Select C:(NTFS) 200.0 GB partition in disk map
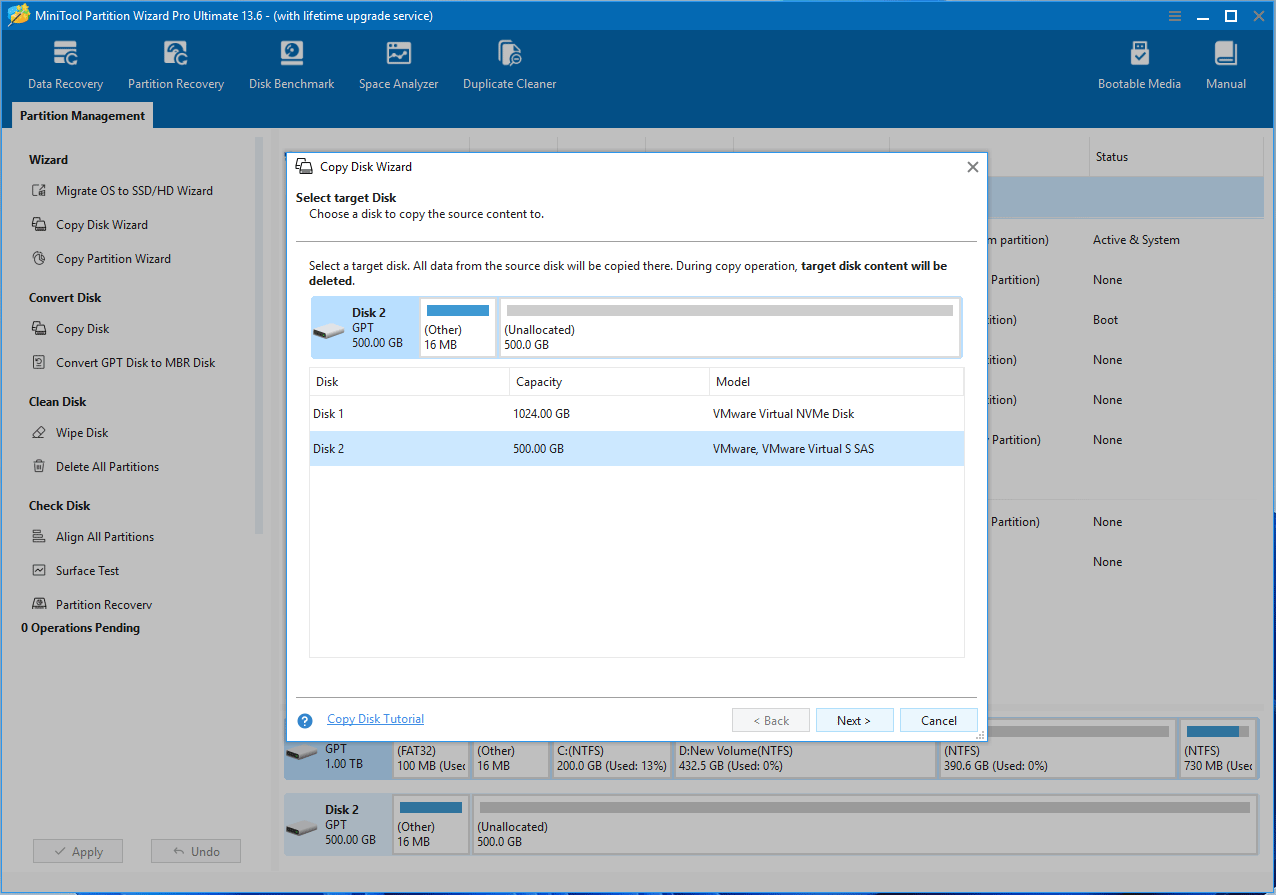The image size is (1276, 895). coord(611,758)
